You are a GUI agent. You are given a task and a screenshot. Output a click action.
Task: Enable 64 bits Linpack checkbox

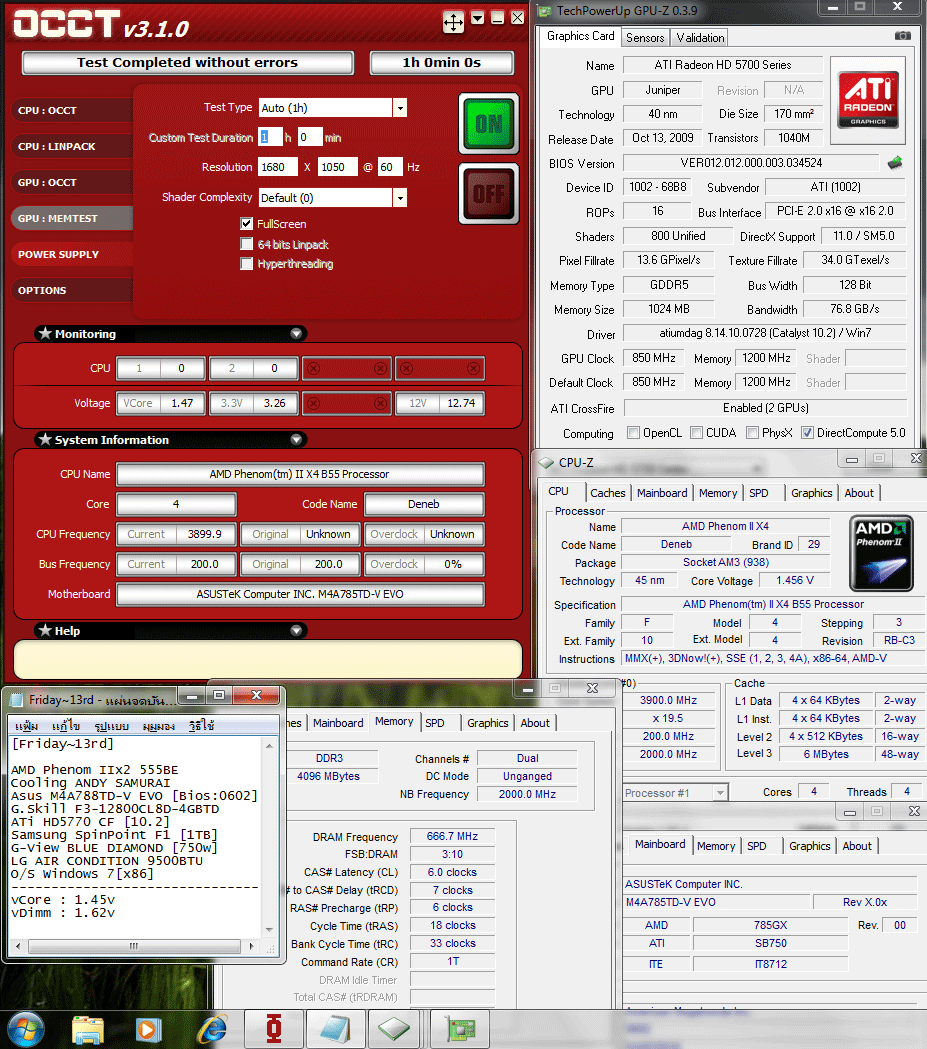pos(246,244)
